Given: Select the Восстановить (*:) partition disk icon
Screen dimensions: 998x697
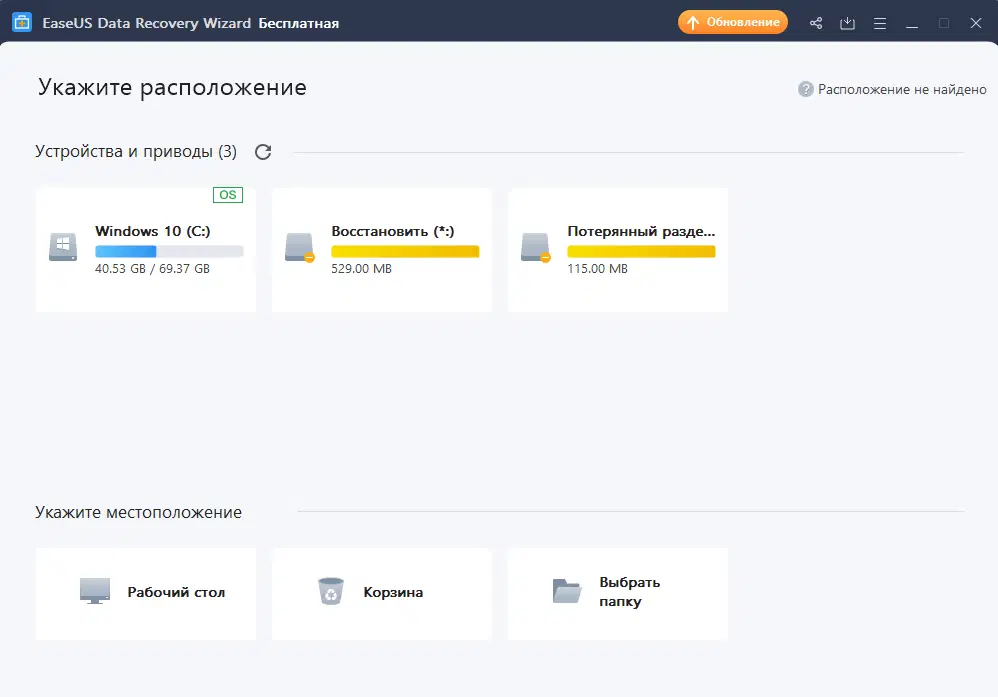Looking at the screenshot, I should pyautogui.click(x=299, y=247).
